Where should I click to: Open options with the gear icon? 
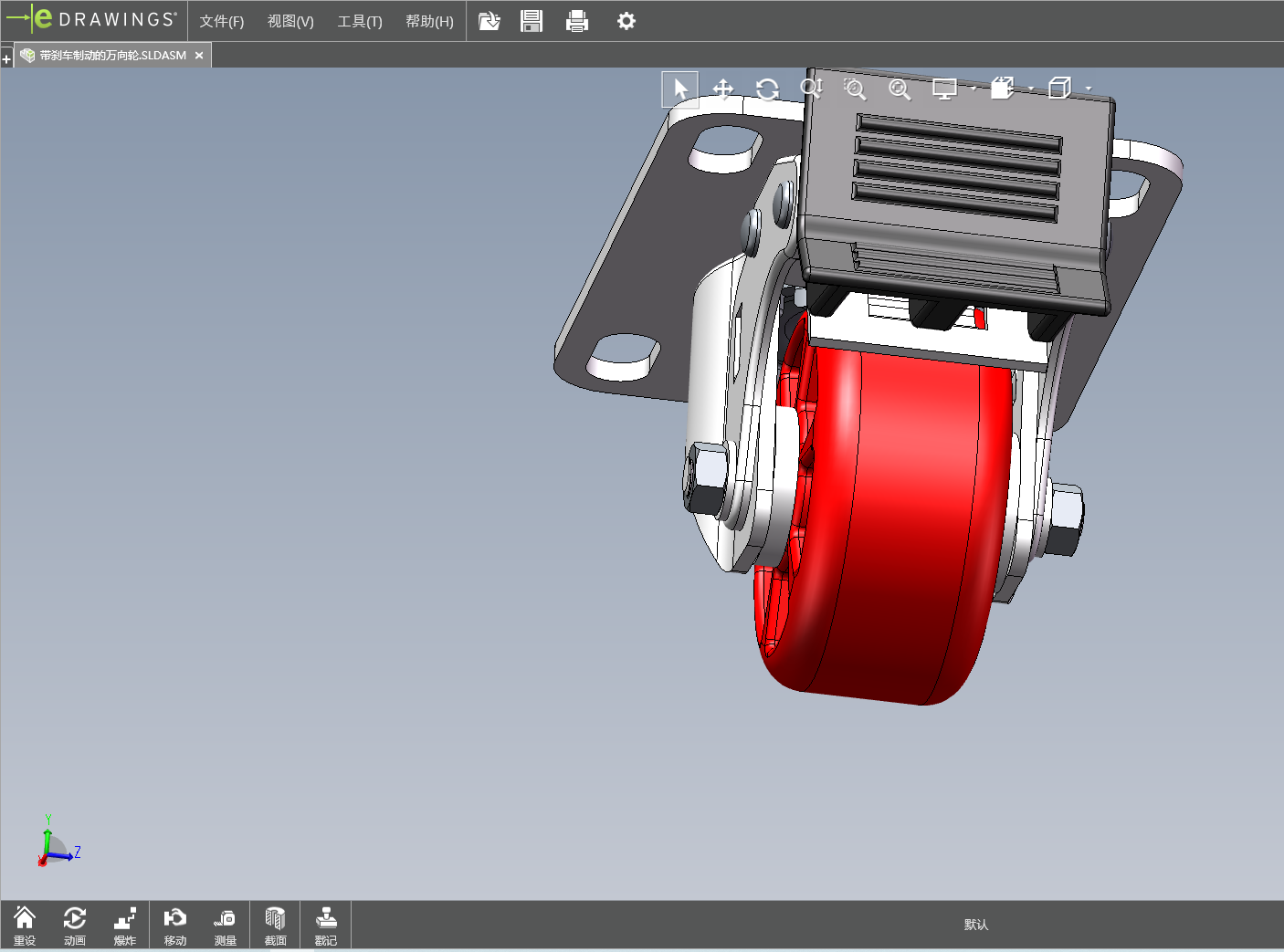(x=626, y=21)
